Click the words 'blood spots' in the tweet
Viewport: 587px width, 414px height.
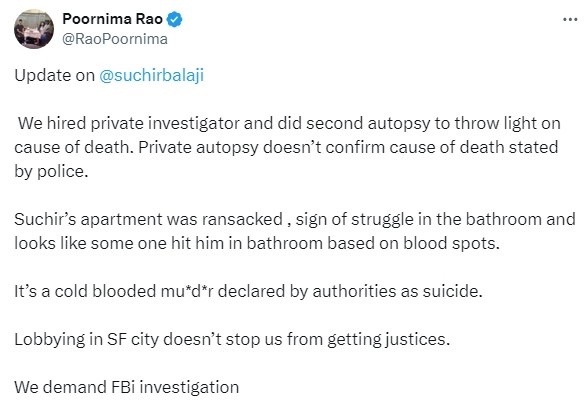[449, 244]
